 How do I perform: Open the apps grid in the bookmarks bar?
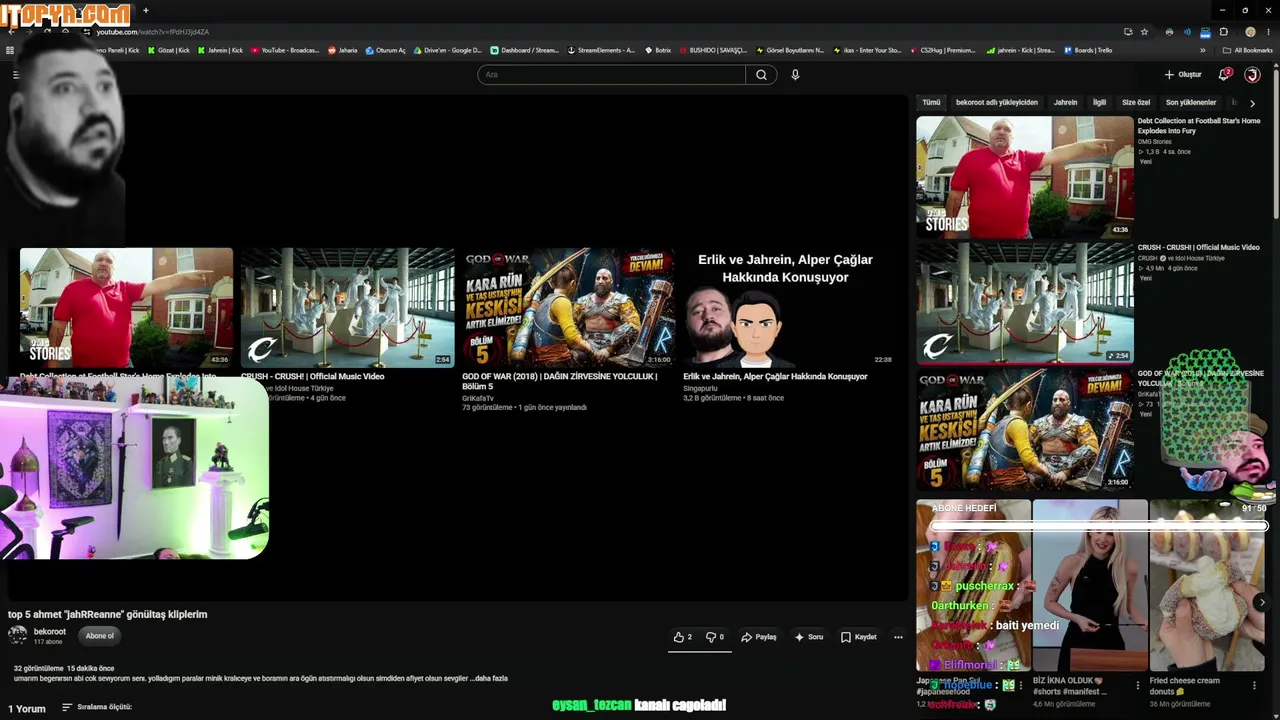point(10,50)
